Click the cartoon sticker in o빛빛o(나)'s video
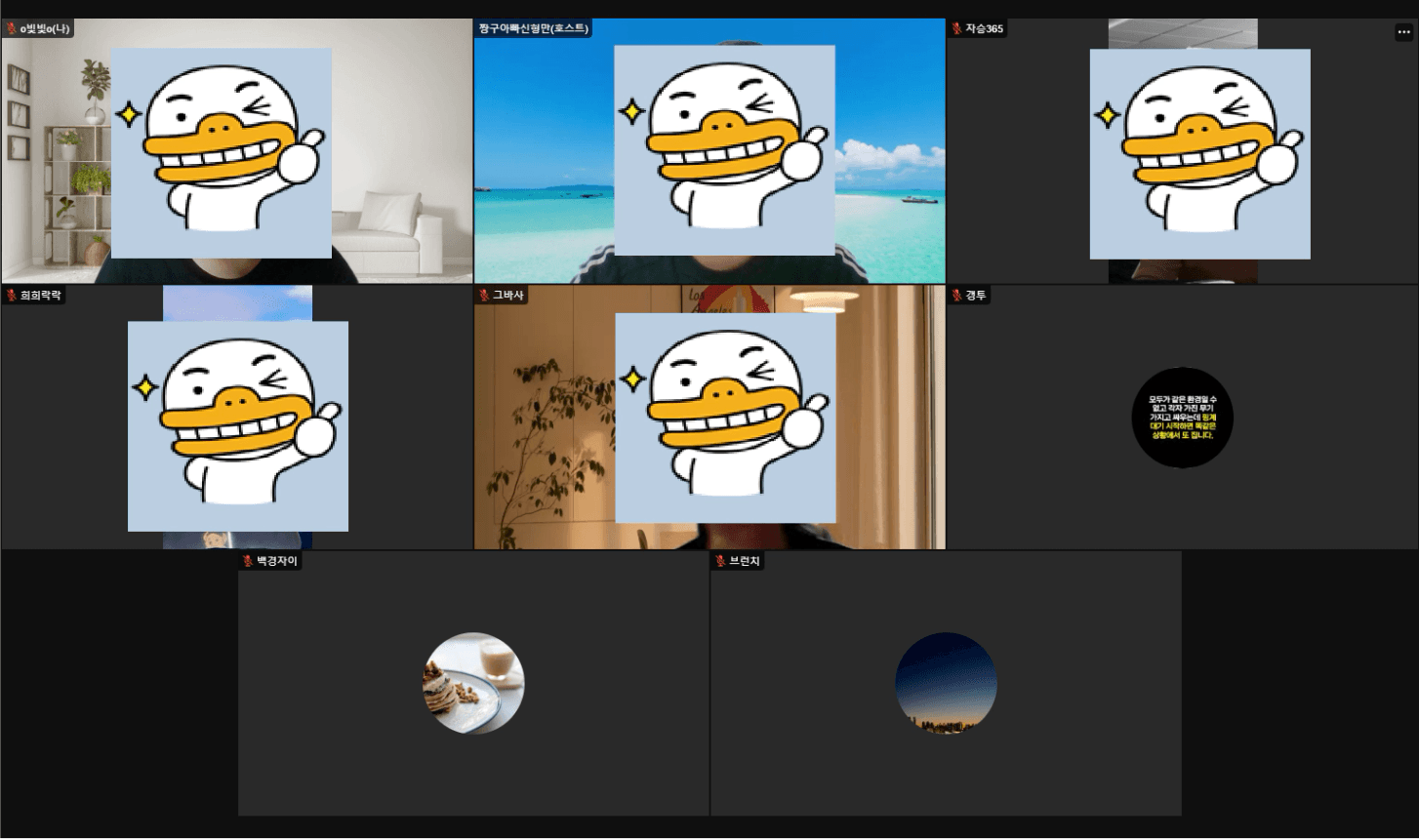The width and height of the screenshot is (1419, 840). (x=222, y=153)
